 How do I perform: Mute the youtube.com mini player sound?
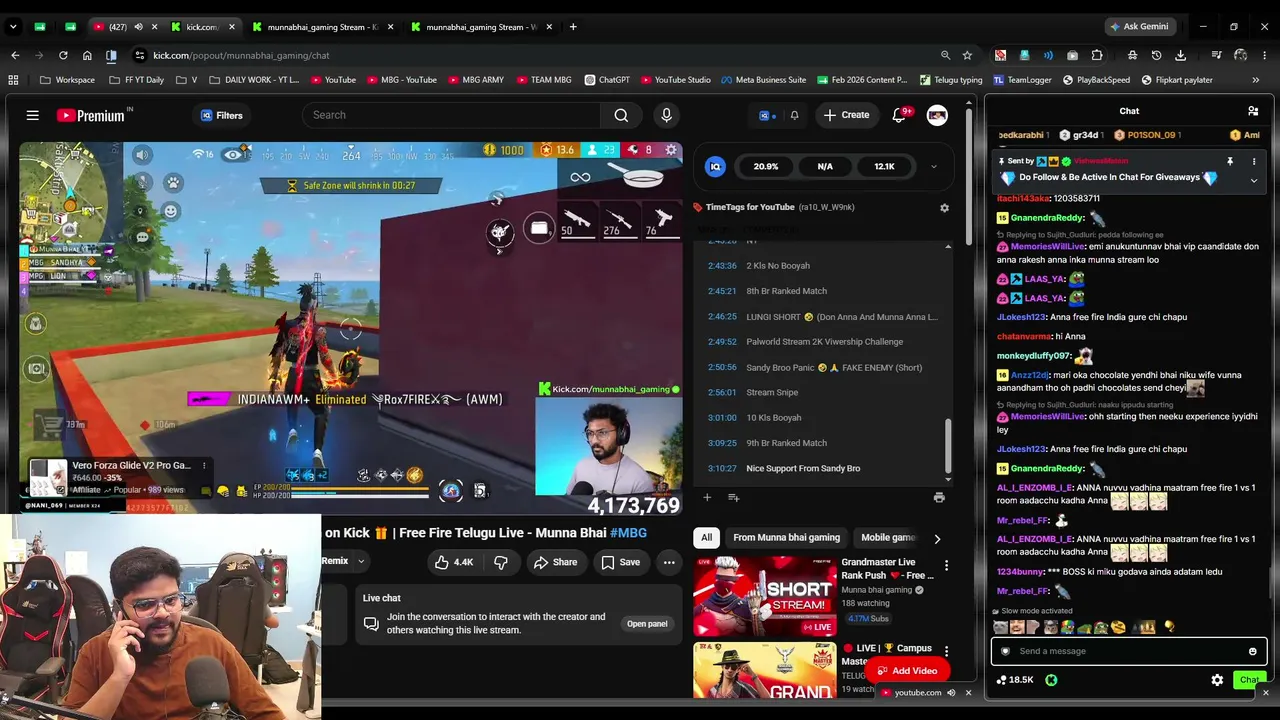click(951, 692)
